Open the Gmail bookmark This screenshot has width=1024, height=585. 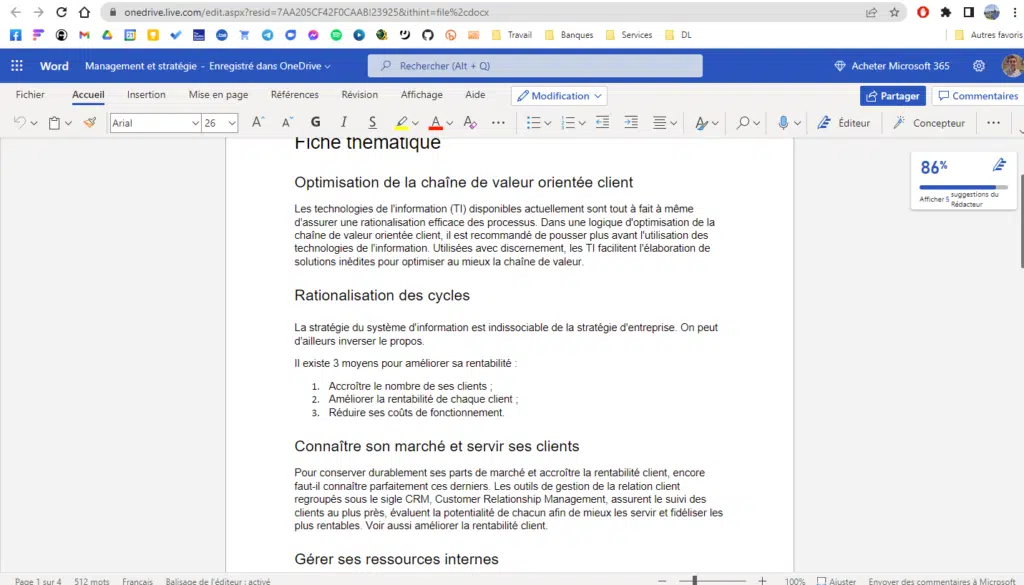84,35
